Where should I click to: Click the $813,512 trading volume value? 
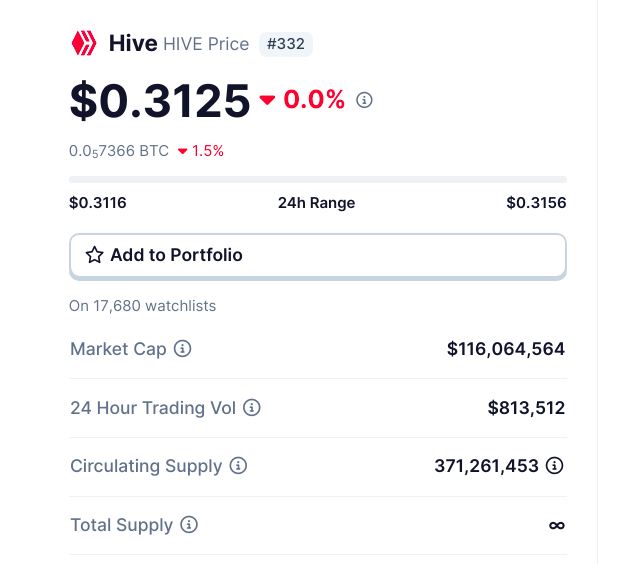point(526,408)
